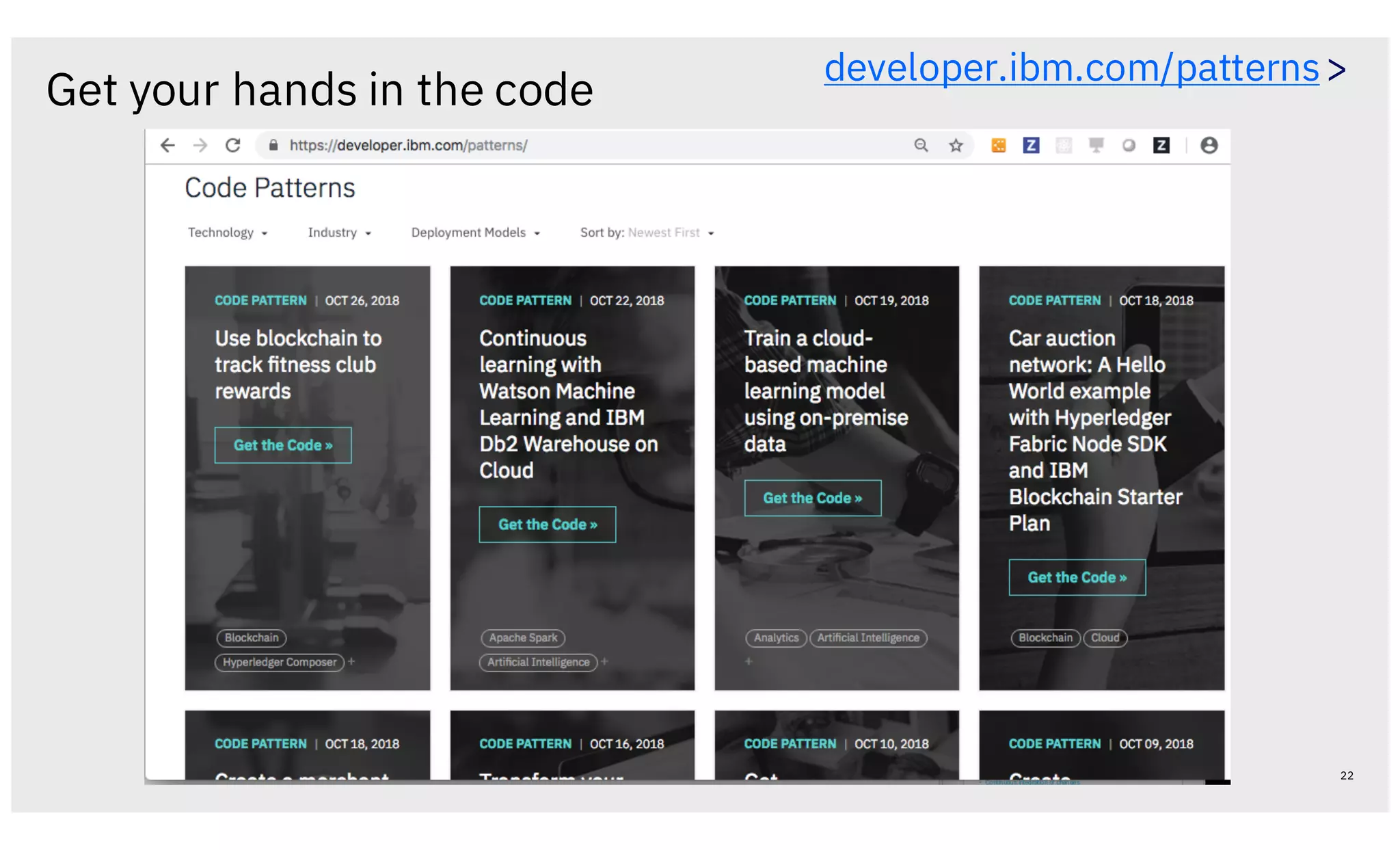This screenshot has width=1400, height=850.
Task: Click the zoom magnifier icon in address bar
Action: pos(921,145)
